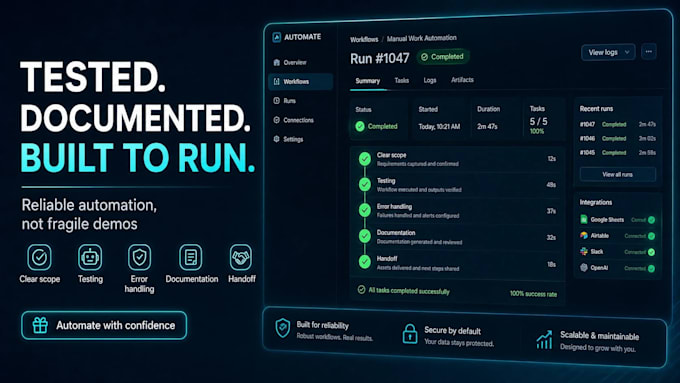Click Airtable connected status check
This screenshot has height=383, width=680.
pos(651,236)
